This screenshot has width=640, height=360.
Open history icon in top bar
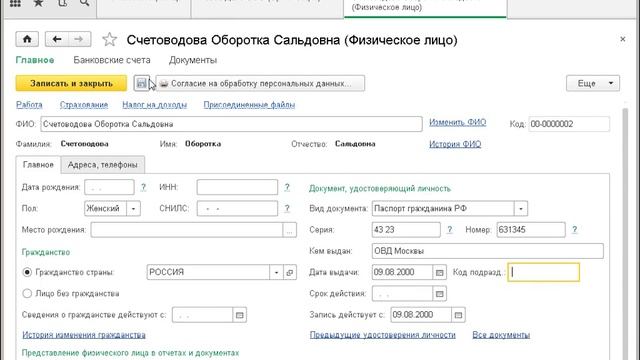click(62, 3)
